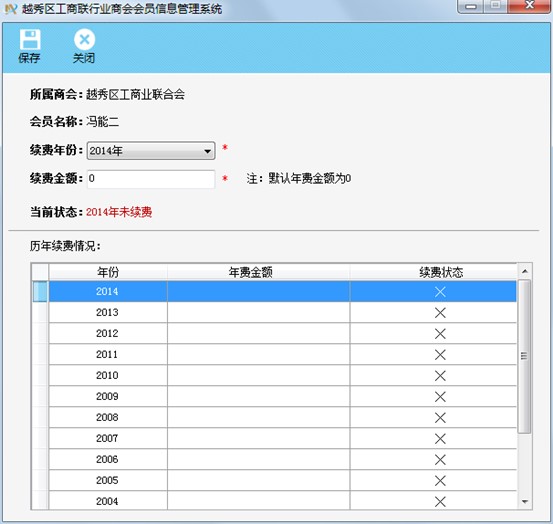
Task: Click the 保存 save icon
Action: click(x=30, y=39)
